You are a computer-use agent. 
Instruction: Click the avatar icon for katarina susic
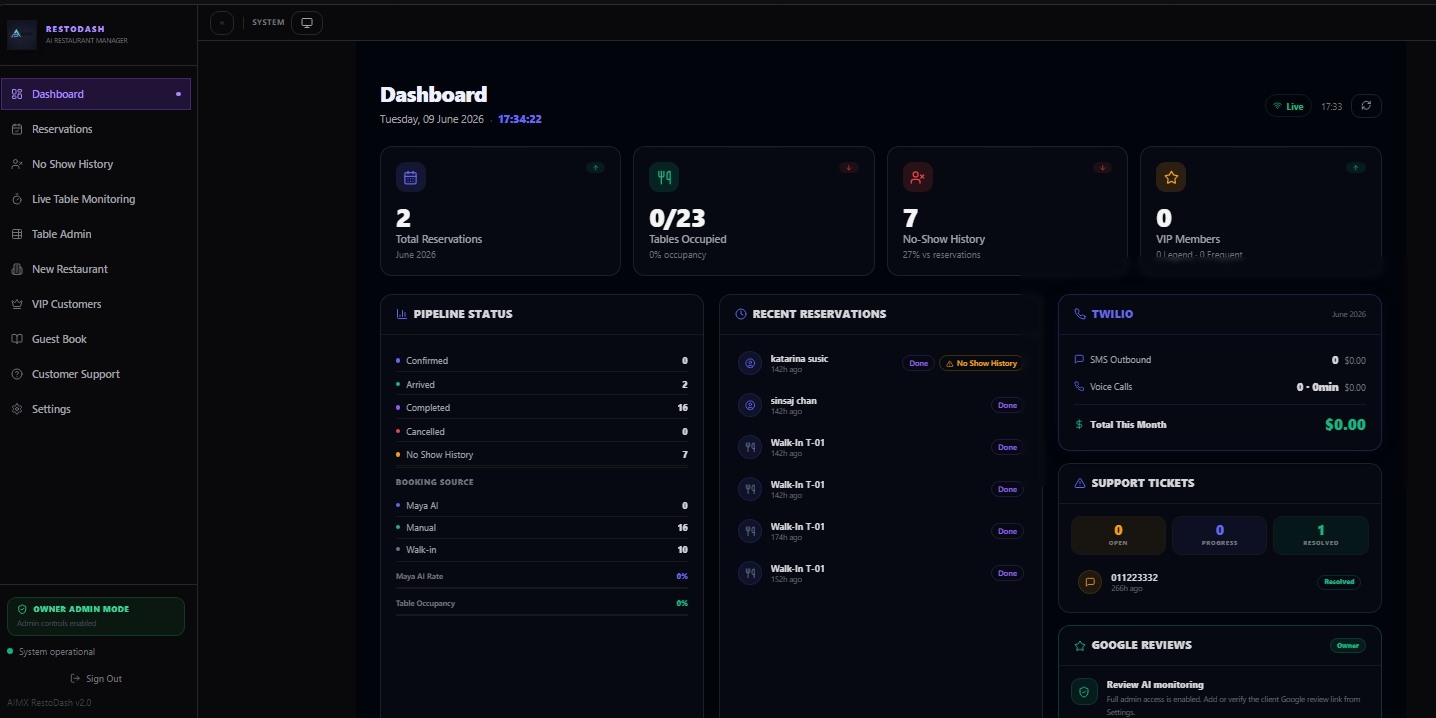coord(750,363)
